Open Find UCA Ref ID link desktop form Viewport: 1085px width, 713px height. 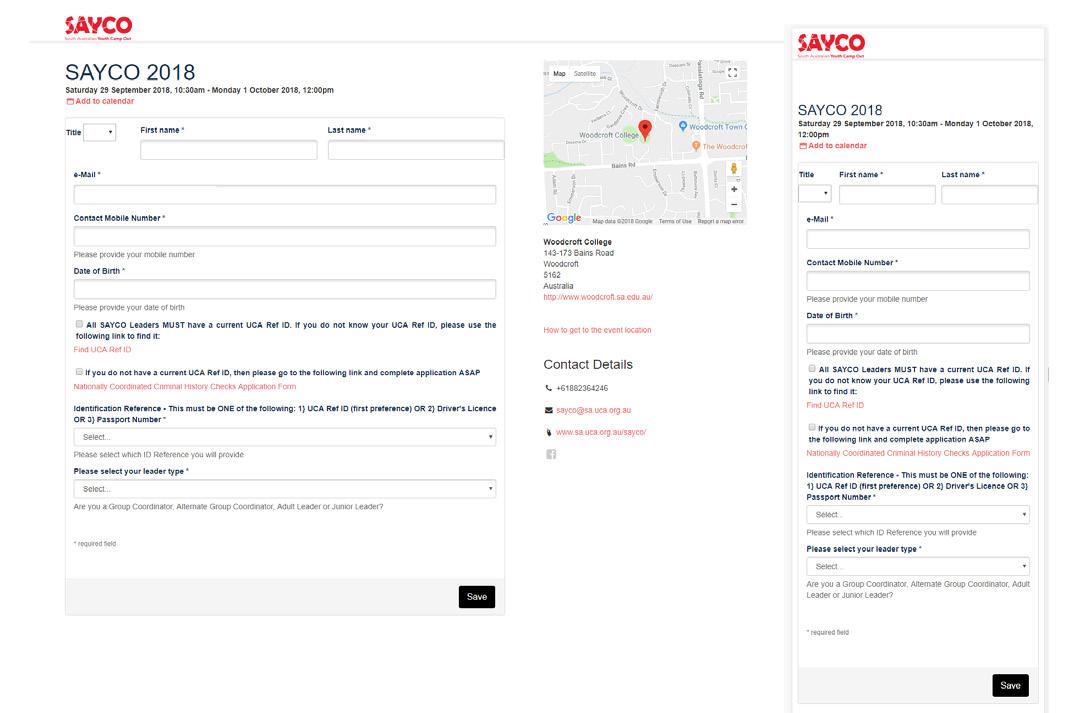[102, 350]
